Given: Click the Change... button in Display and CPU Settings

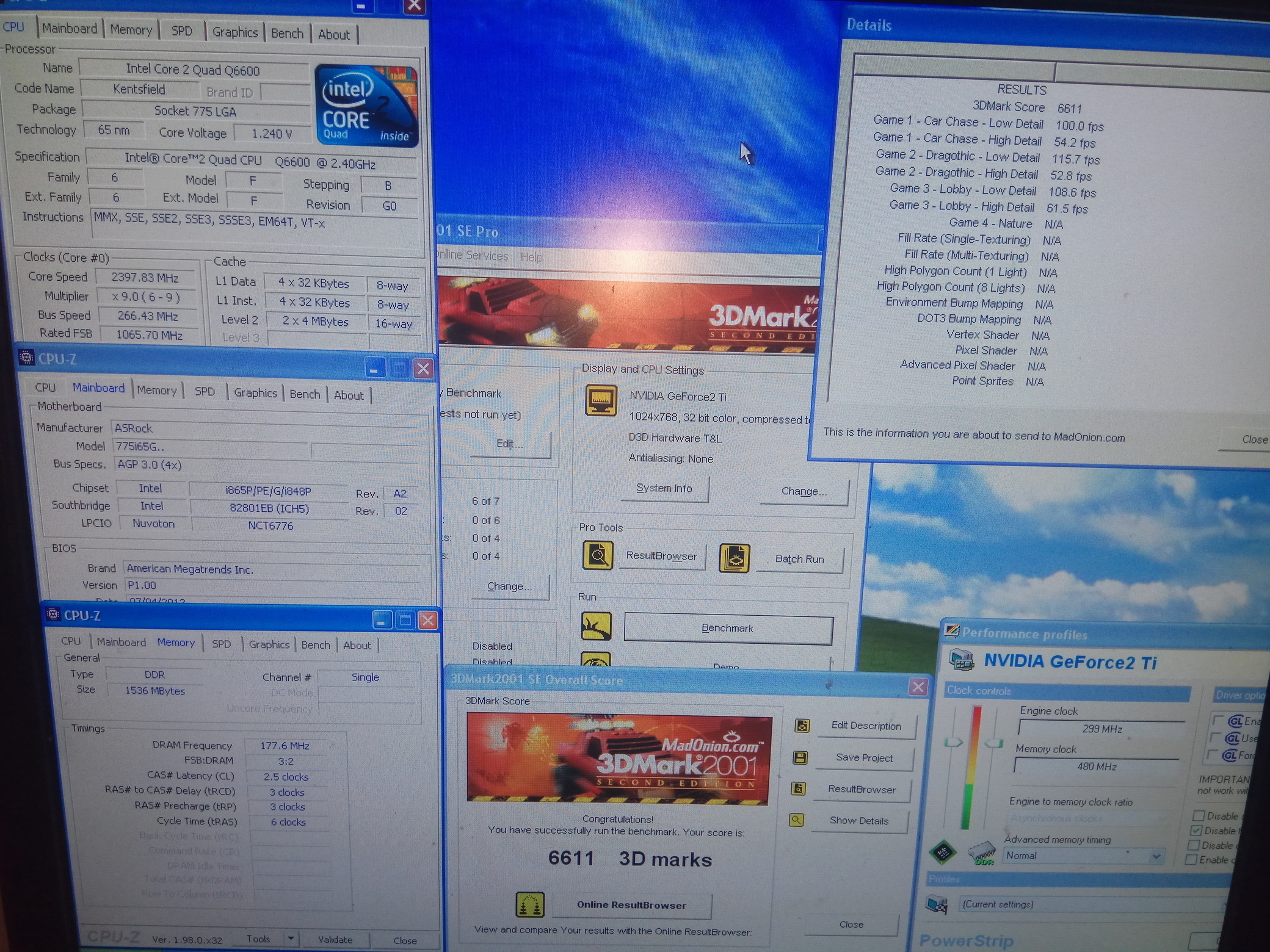Looking at the screenshot, I should tap(804, 491).
